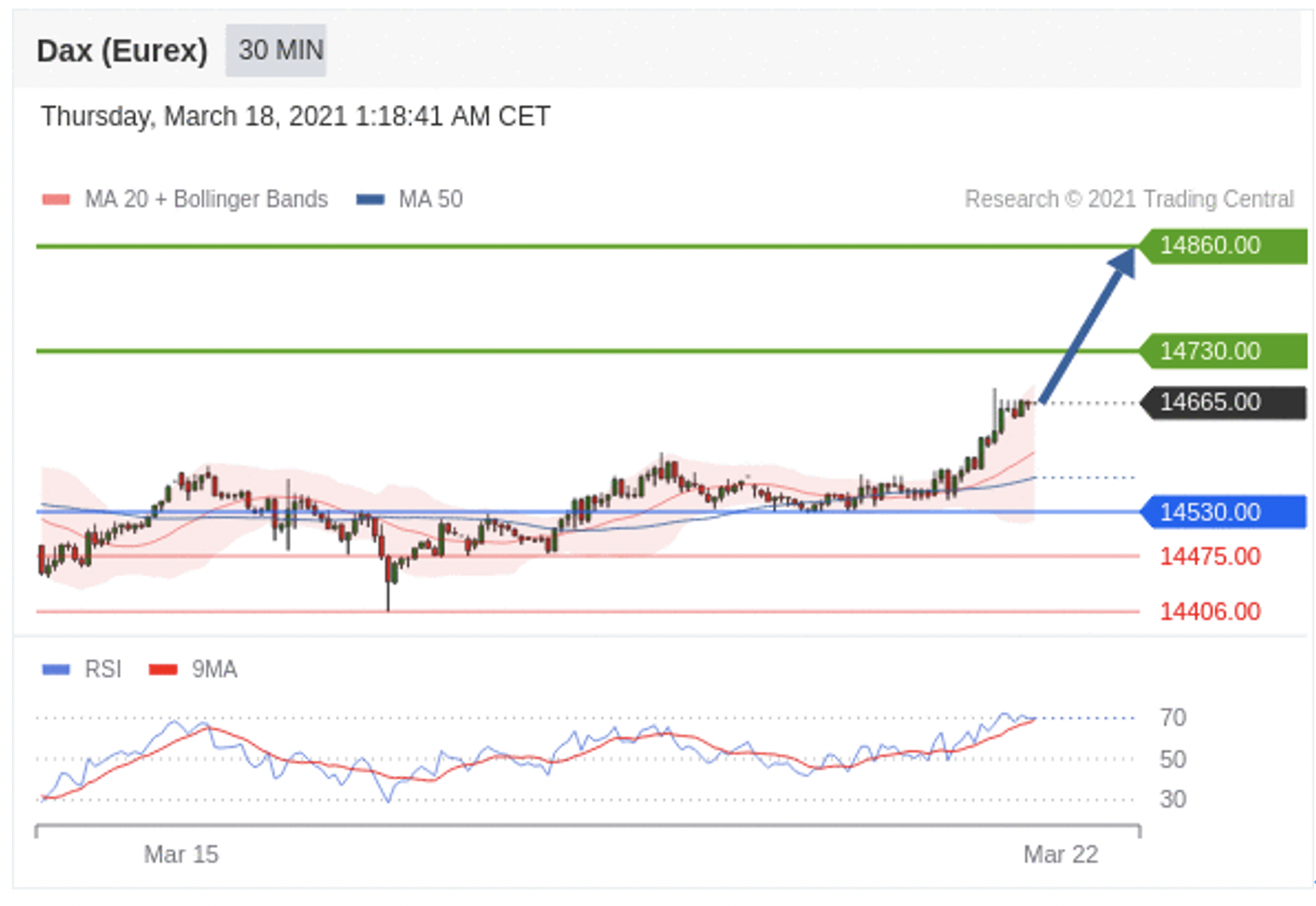Click the 9MA legend label
The height and width of the screenshot is (906, 1316).
[x=214, y=669]
